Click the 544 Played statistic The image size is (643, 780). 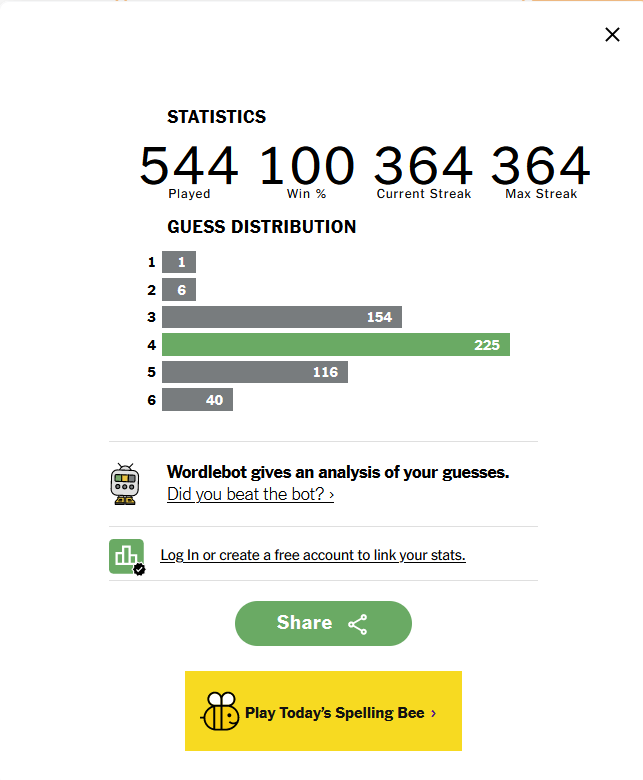click(x=189, y=170)
